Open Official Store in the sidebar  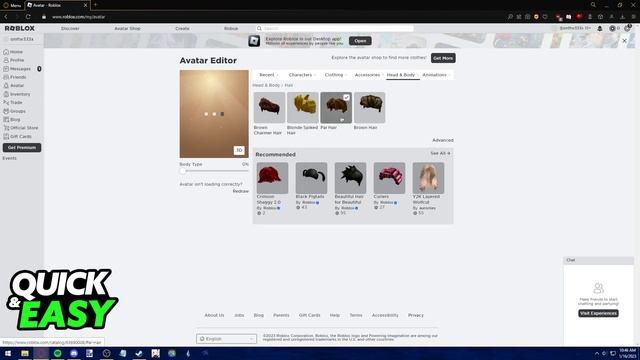click(20, 128)
